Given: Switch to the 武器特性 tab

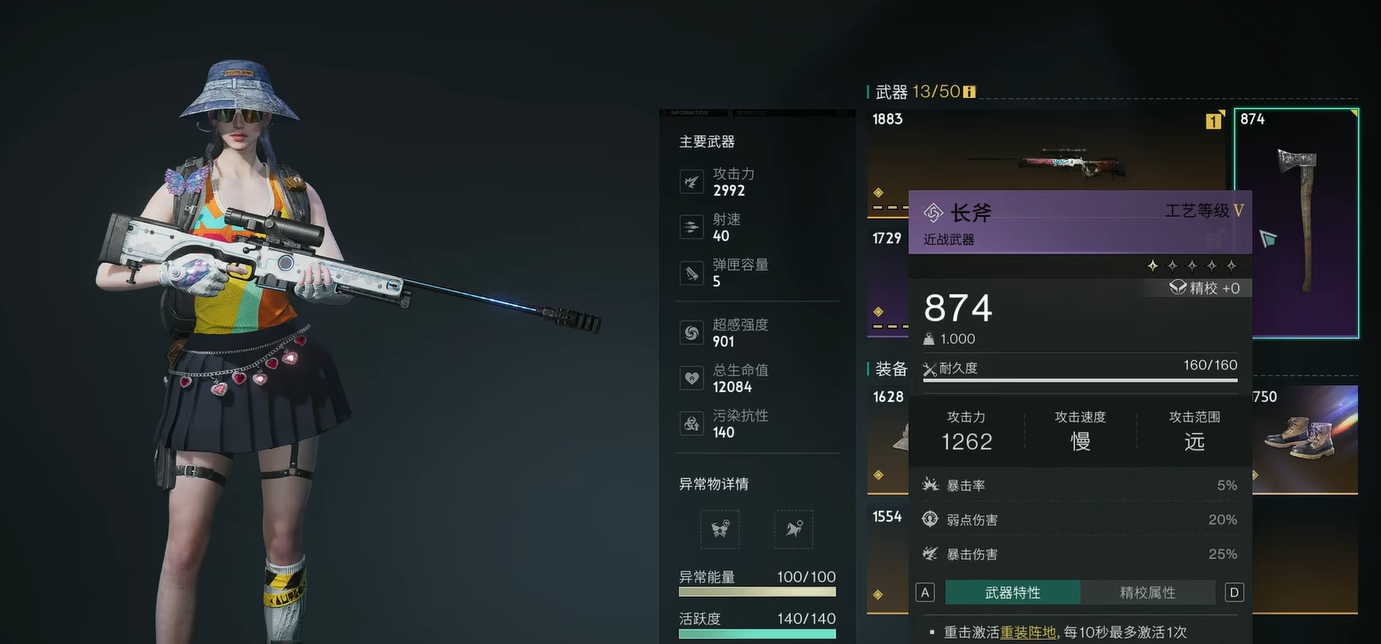Looking at the screenshot, I should (x=1012, y=592).
